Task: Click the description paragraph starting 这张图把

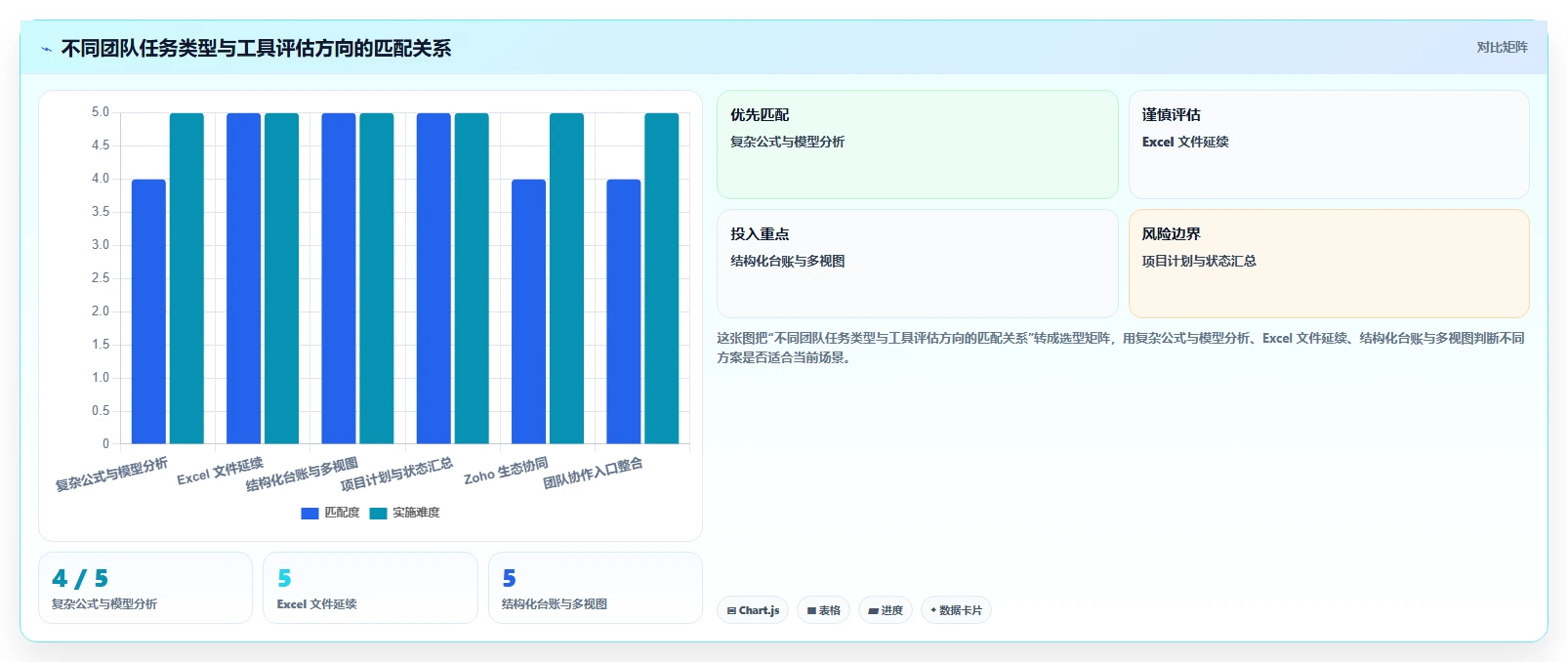Action: click(x=1121, y=348)
